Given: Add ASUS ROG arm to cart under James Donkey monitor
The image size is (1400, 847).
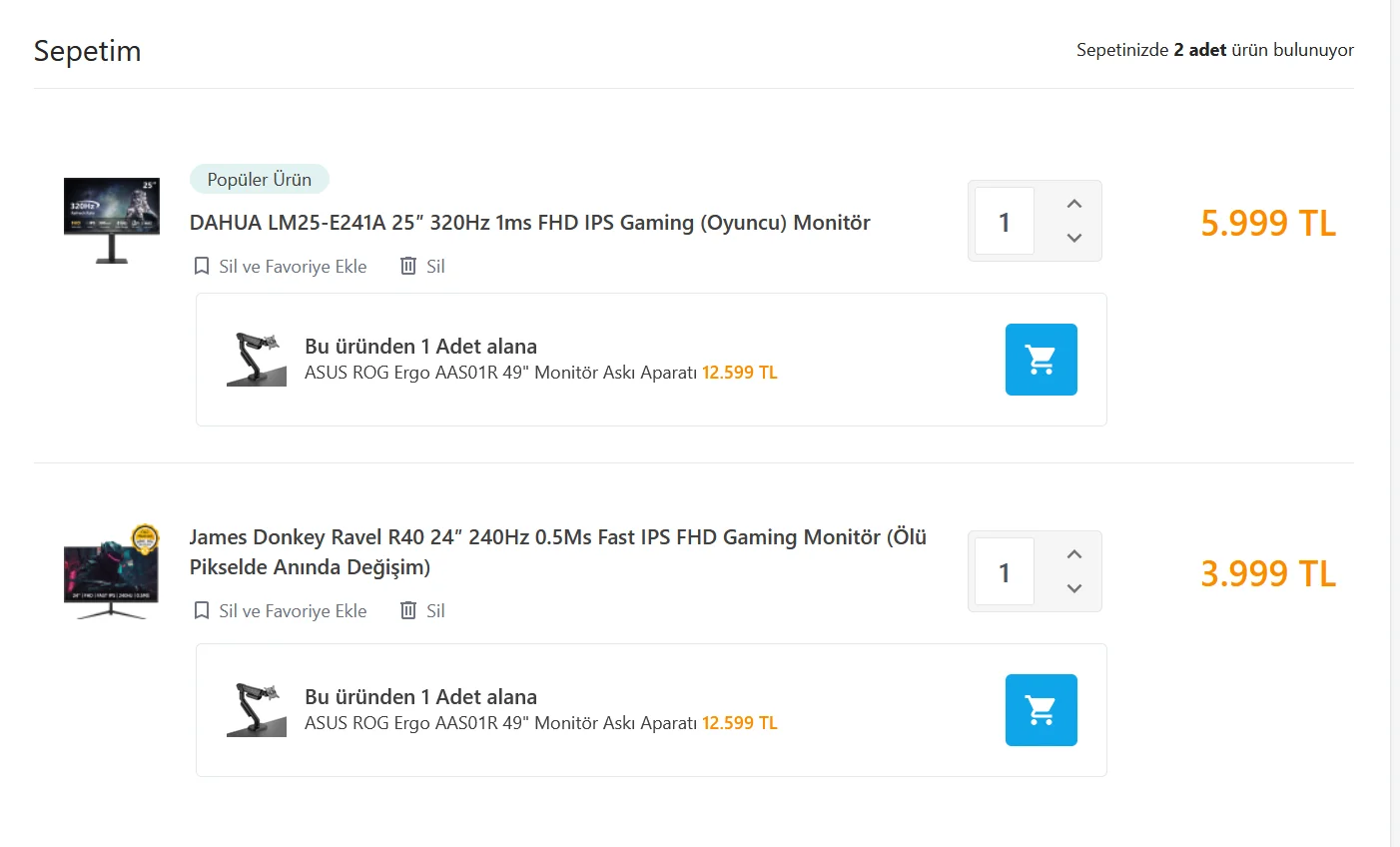Looking at the screenshot, I should (1041, 710).
